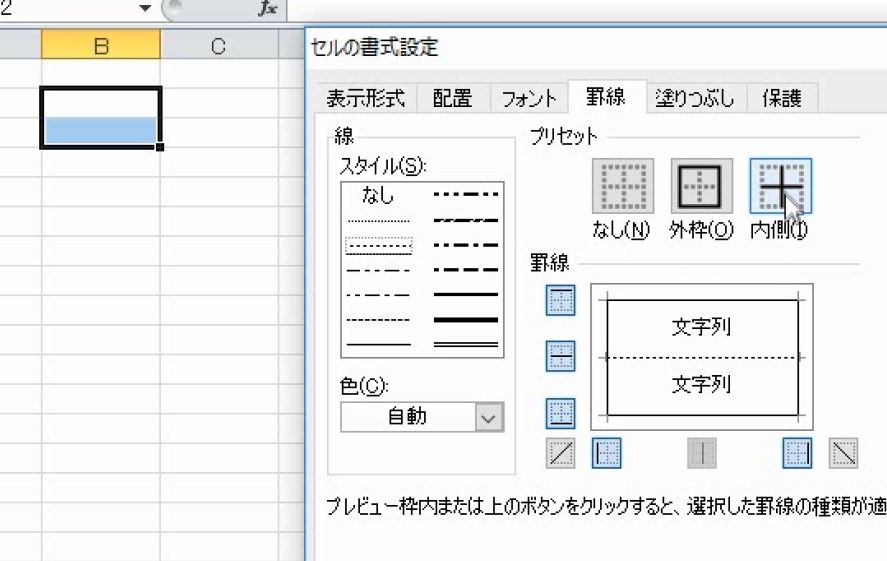Click the highlighted blue cell in column B
The width and height of the screenshot is (887, 561).
101,130
